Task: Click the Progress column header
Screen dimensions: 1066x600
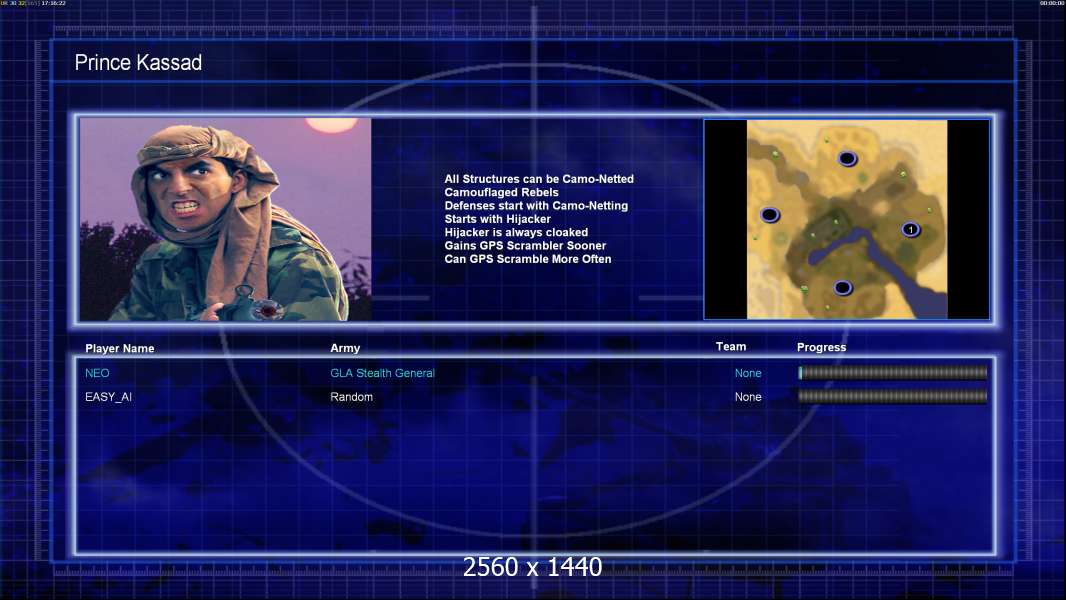Action: pos(821,347)
